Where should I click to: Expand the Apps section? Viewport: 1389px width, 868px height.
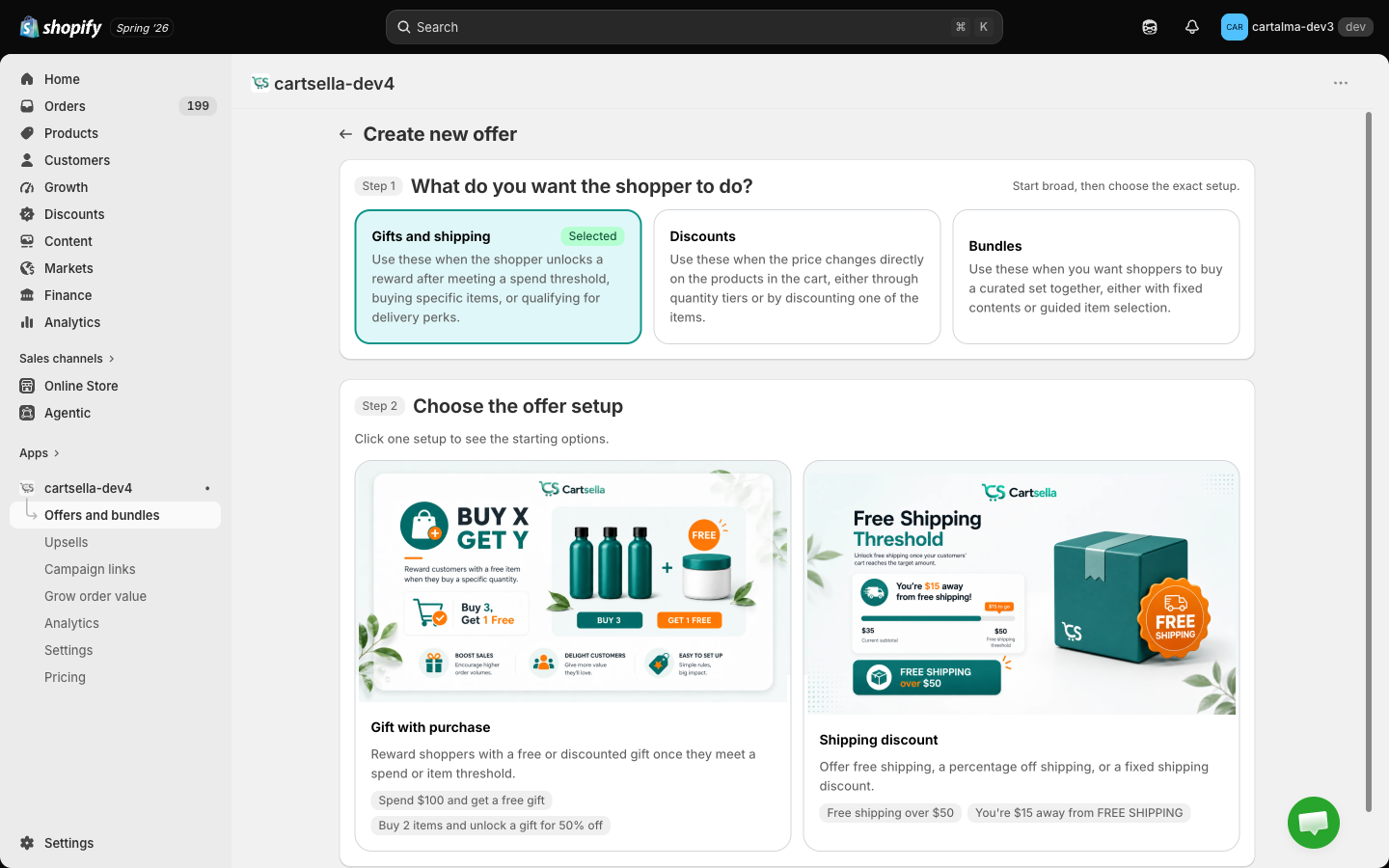[40, 453]
